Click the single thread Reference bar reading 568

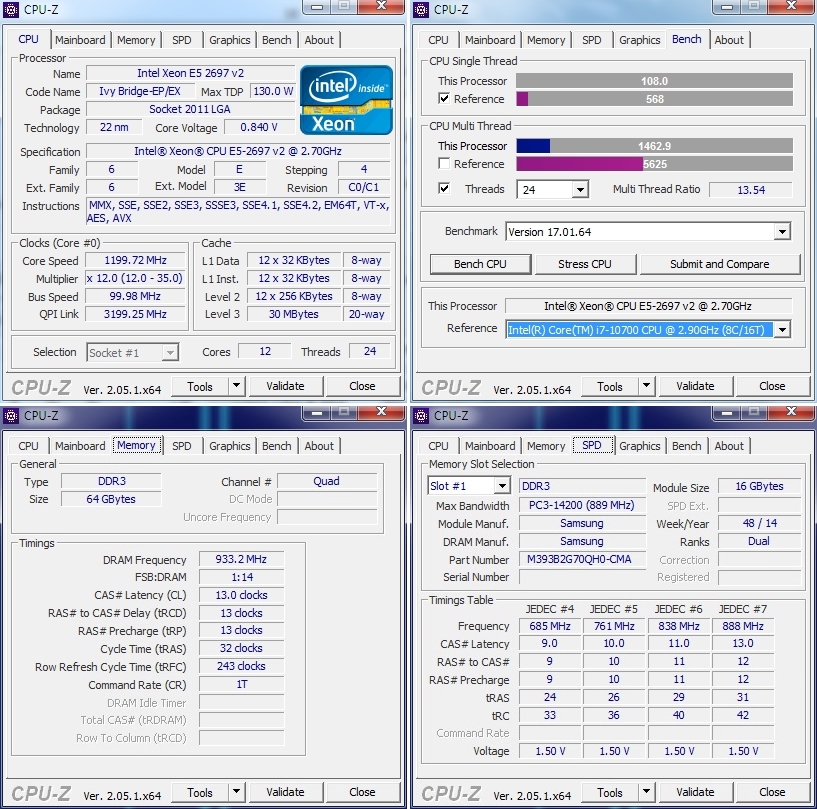tap(654, 99)
